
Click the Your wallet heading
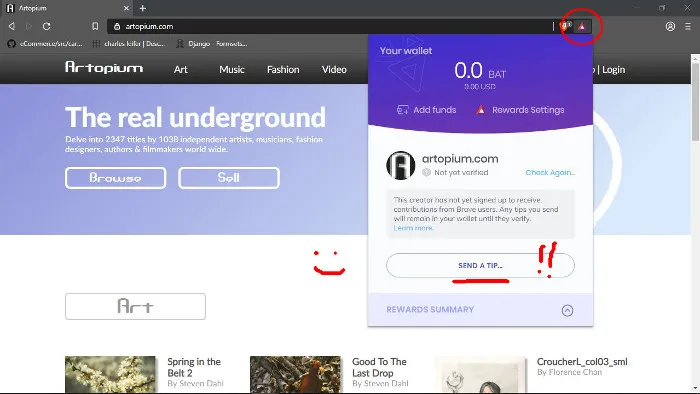(x=406, y=51)
